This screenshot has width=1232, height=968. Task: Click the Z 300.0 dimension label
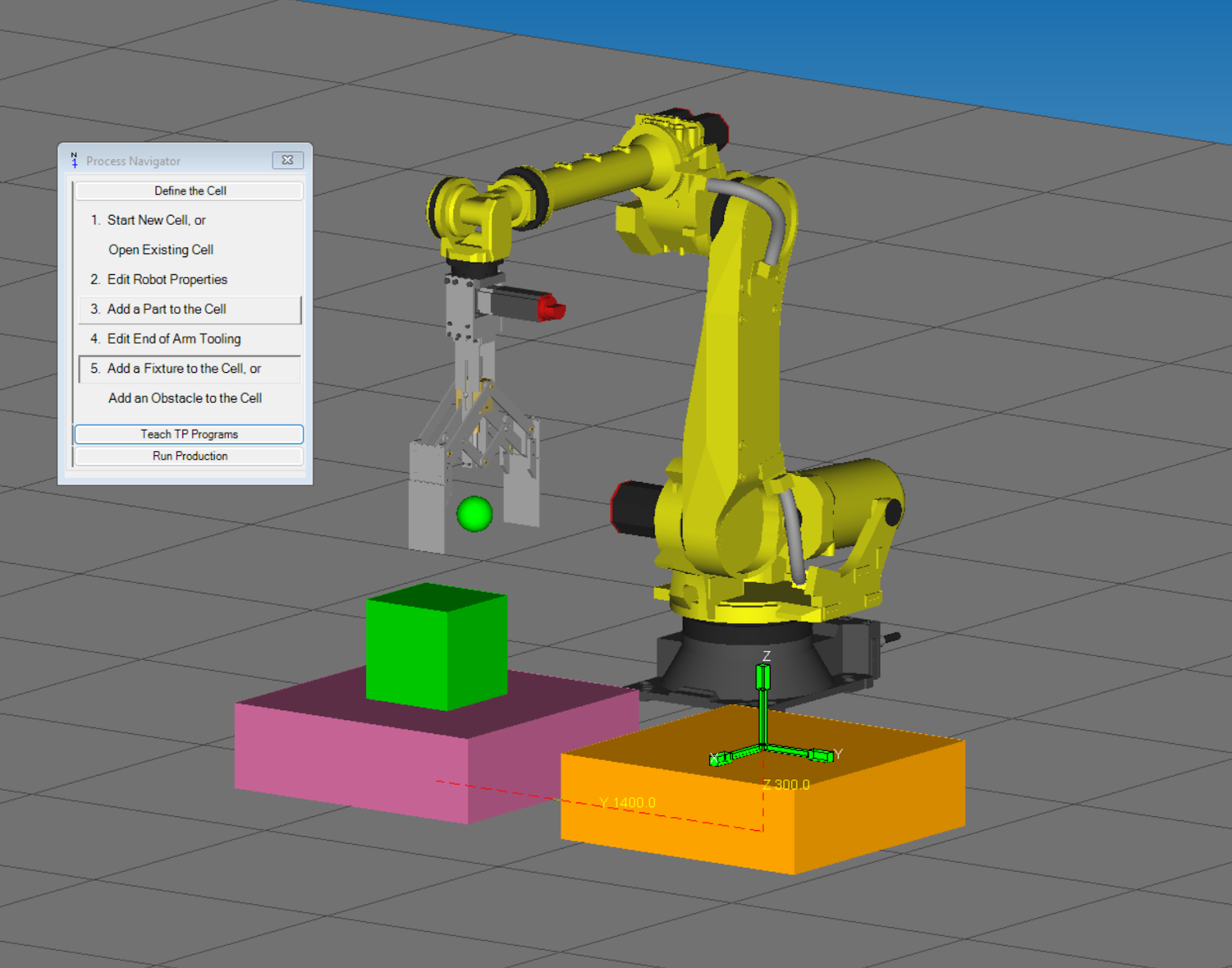pyautogui.click(x=786, y=785)
